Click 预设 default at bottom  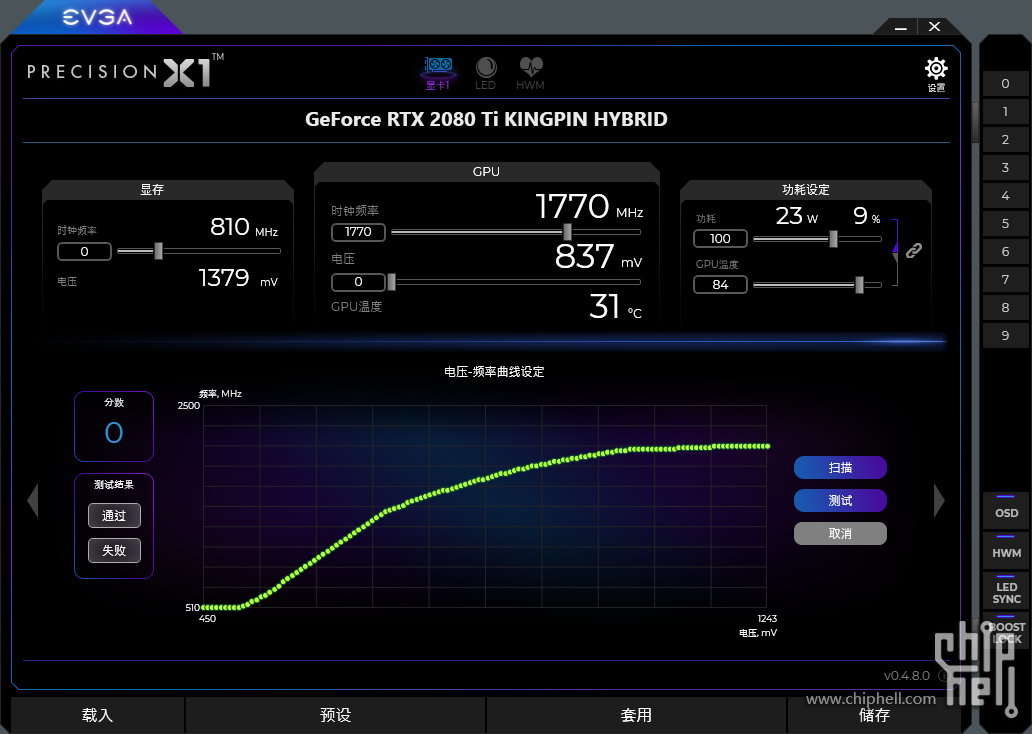click(x=336, y=715)
